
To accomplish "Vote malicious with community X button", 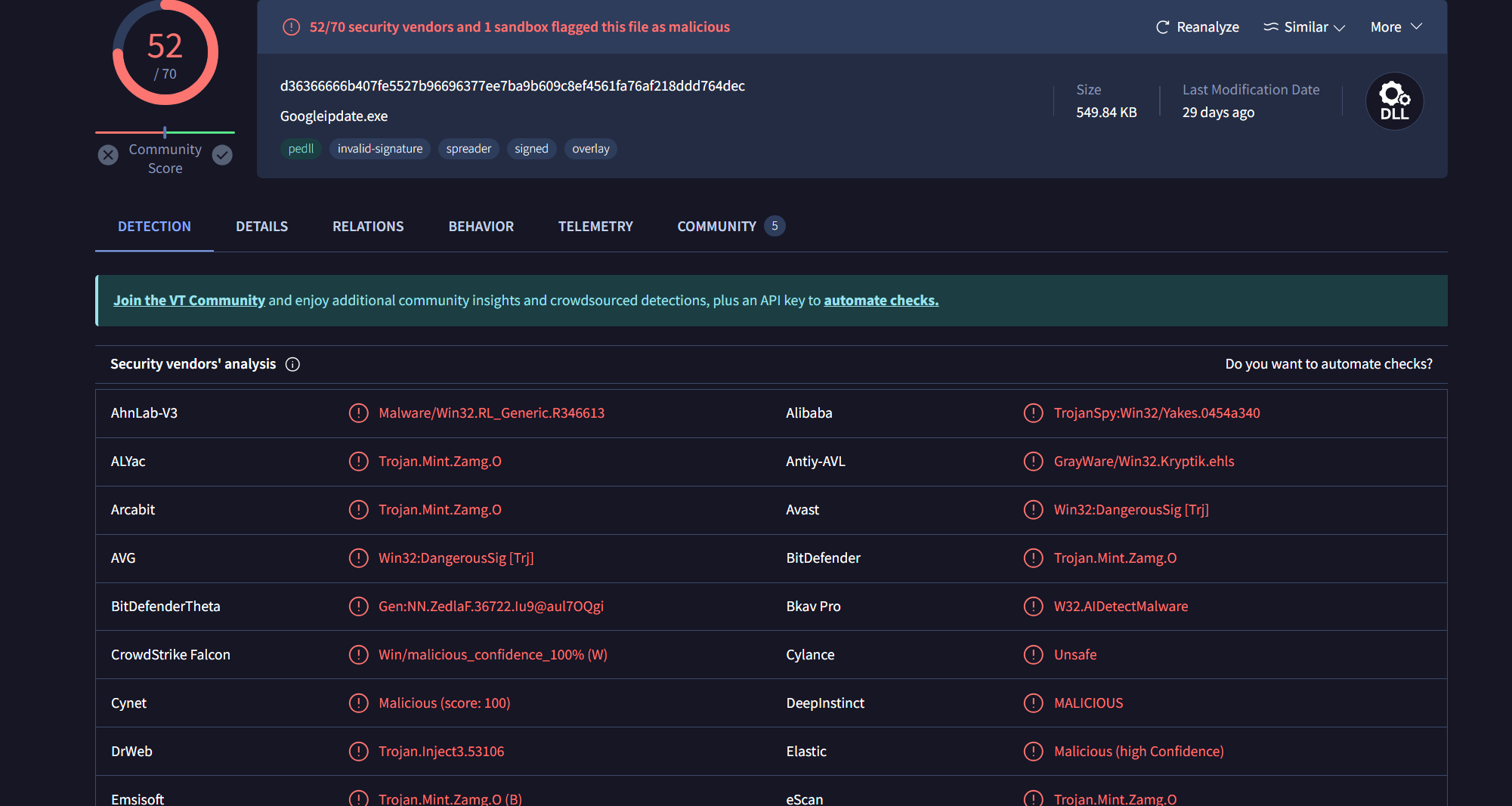I will click(108, 155).
